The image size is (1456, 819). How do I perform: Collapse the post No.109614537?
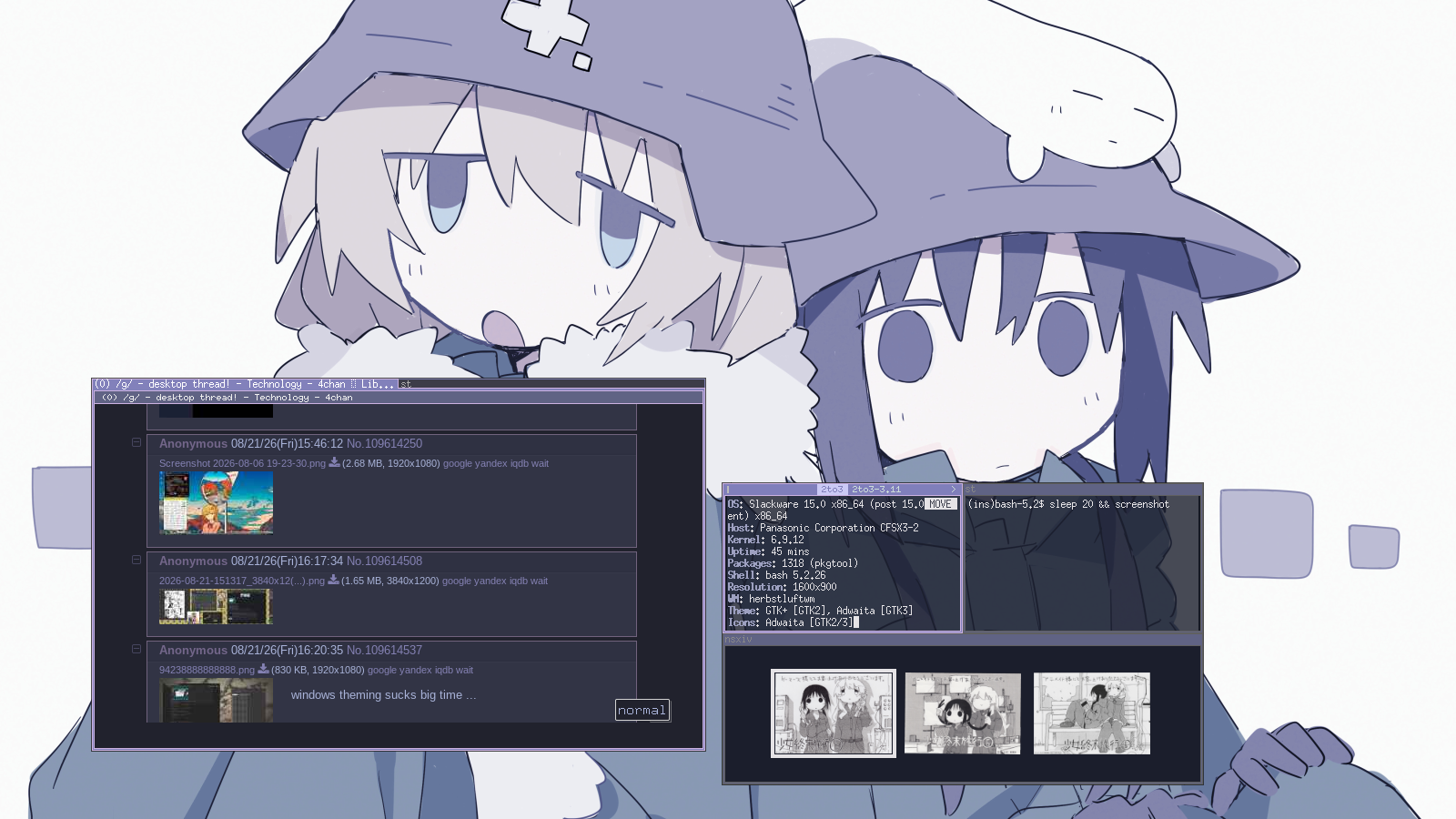tap(136, 650)
